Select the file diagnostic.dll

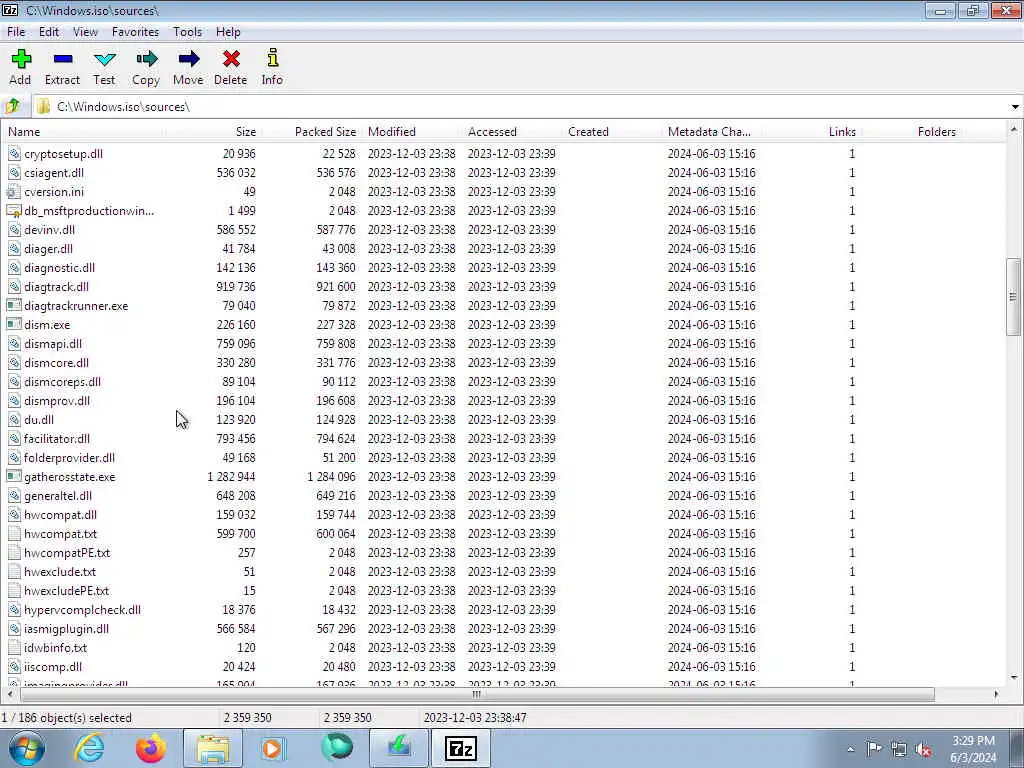pyautogui.click(x=59, y=267)
